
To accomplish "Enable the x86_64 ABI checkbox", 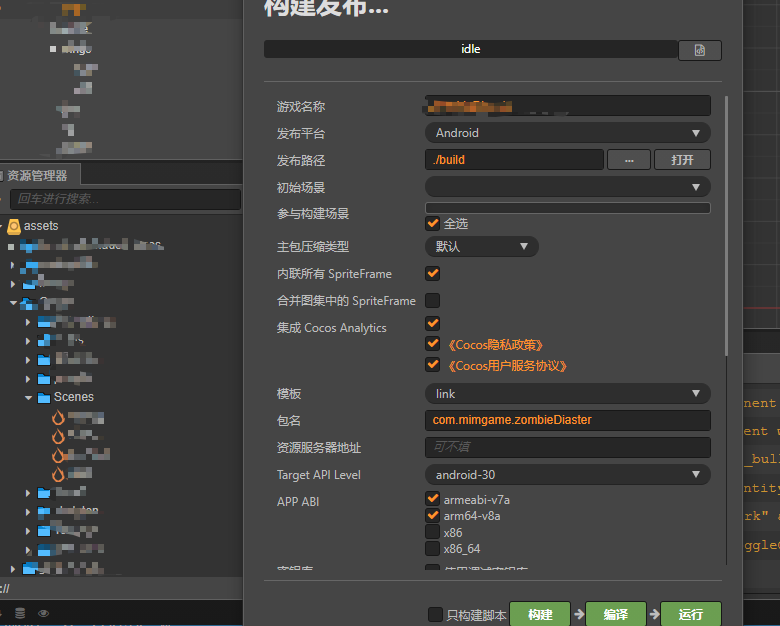I will (x=433, y=548).
